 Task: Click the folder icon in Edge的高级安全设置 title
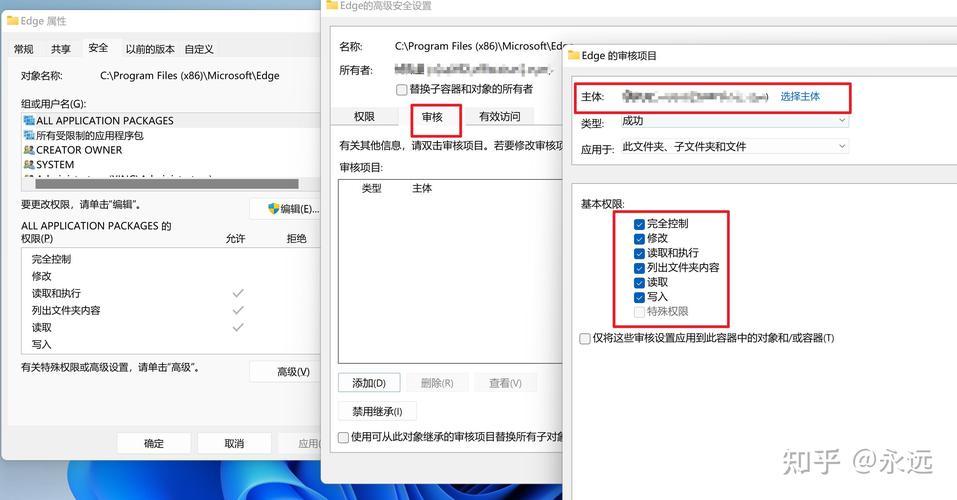coord(332,5)
